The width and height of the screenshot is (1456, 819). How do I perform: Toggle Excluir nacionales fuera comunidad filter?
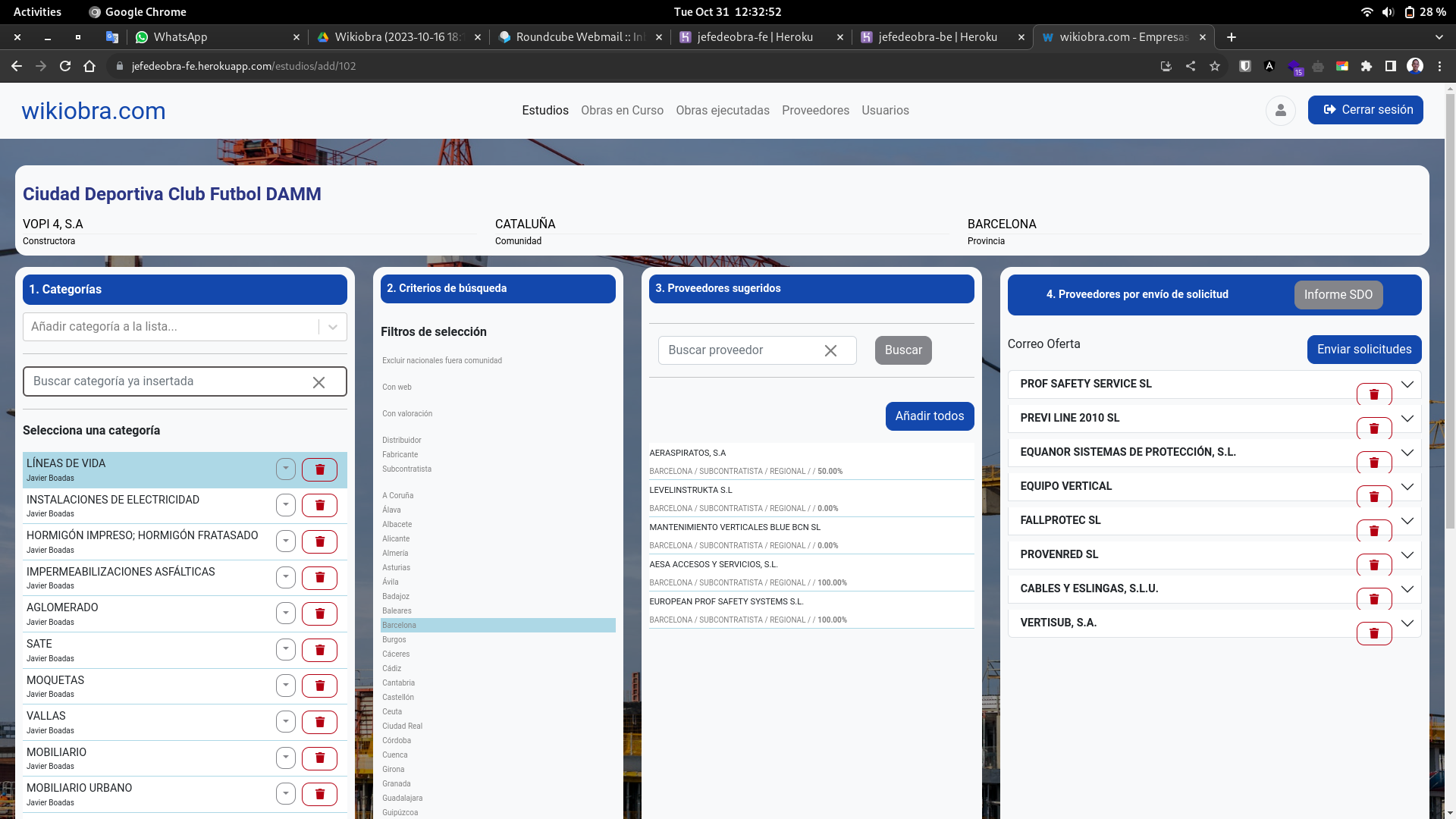(441, 360)
